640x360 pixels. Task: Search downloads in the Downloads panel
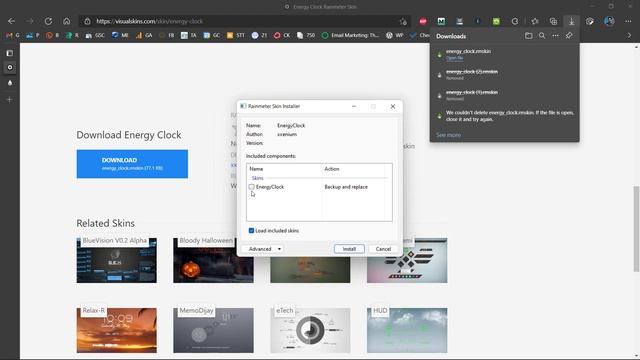pos(542,36)
